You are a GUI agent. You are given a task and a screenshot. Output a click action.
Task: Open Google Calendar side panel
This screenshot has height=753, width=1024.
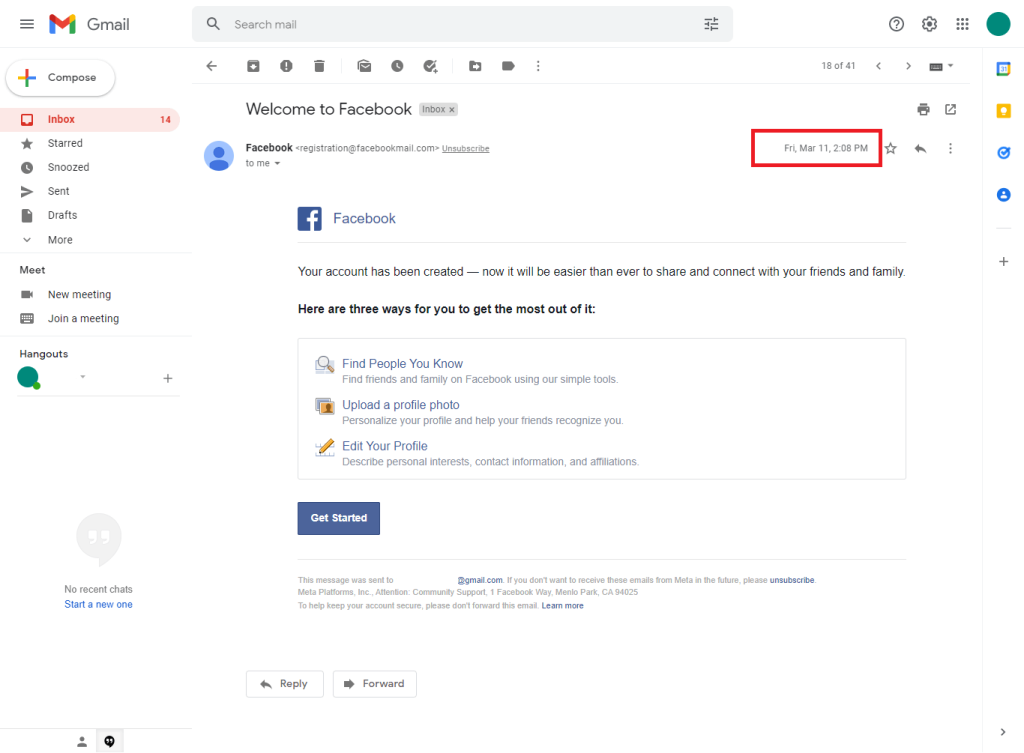(x=1004, y=69)
